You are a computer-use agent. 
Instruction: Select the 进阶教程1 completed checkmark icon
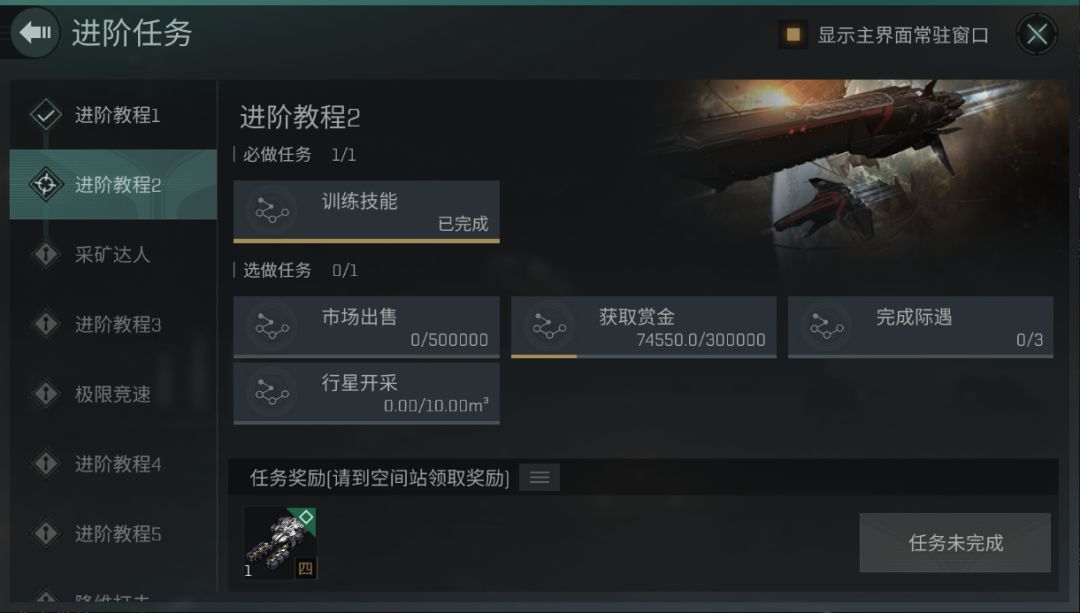[45, 114]
